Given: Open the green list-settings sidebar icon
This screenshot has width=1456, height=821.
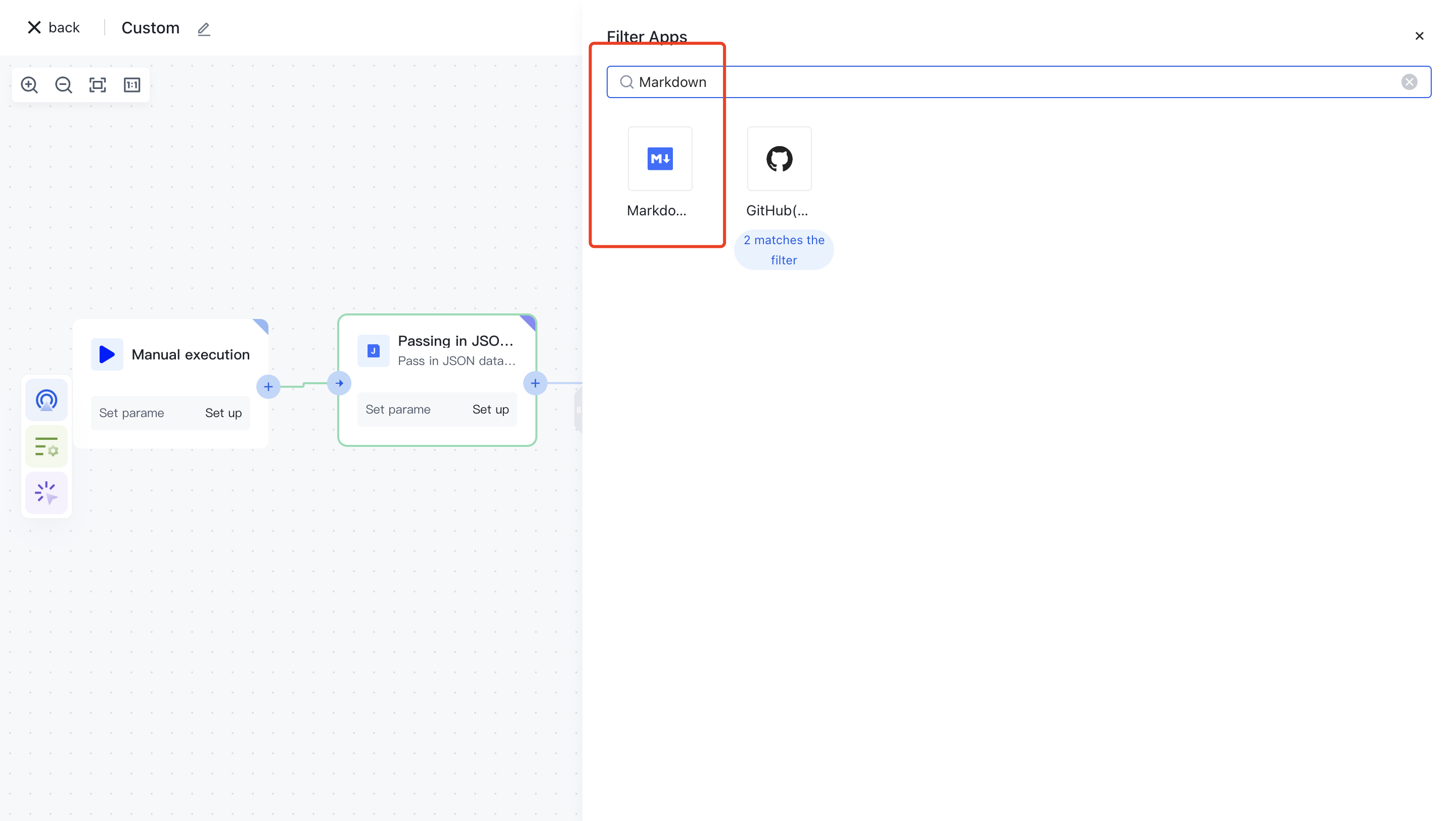Looking at the screenshot, I should [x=47, y=447].
